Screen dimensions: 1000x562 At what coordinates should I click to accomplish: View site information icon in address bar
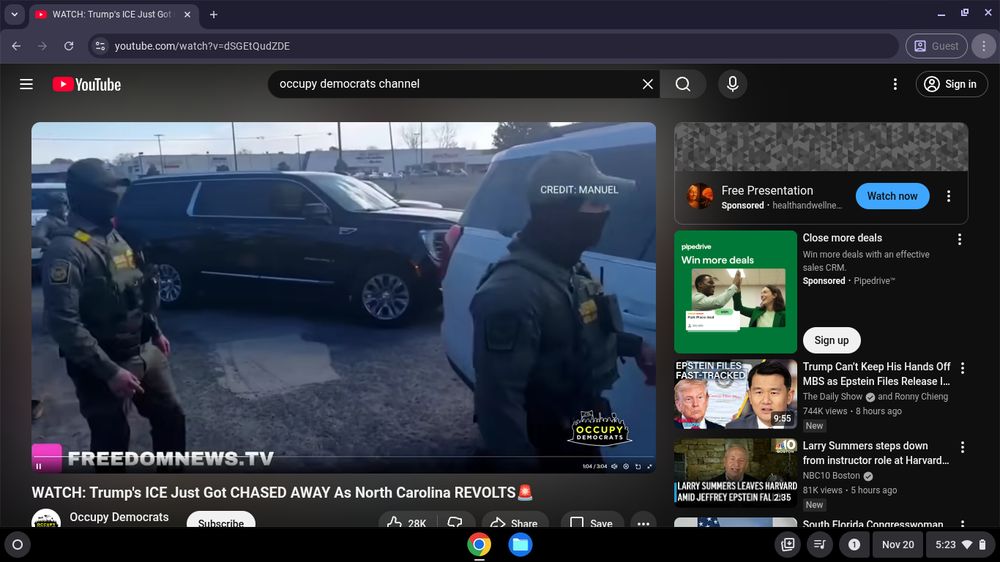[x=100, y=46]
